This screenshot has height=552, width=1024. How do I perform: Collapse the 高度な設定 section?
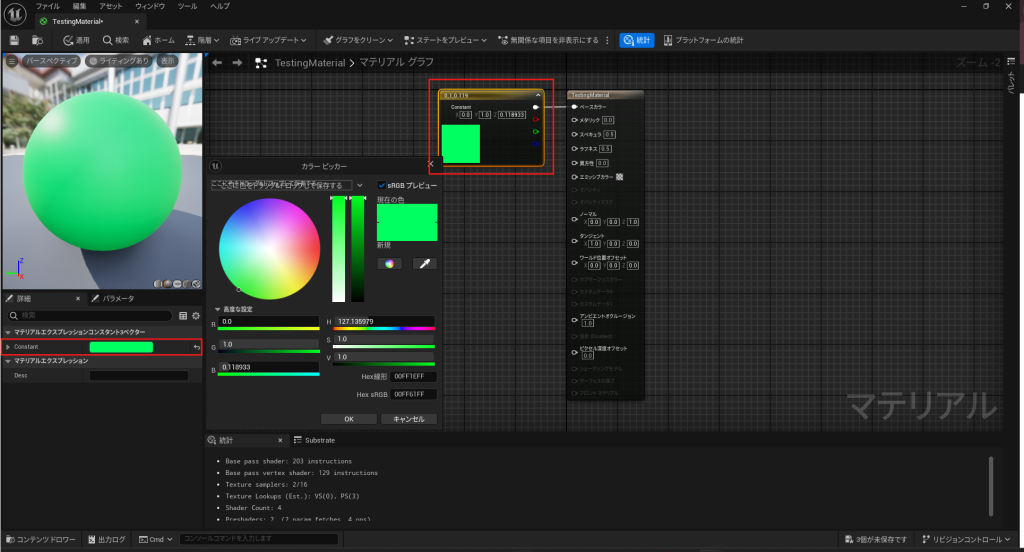(218, 310)
